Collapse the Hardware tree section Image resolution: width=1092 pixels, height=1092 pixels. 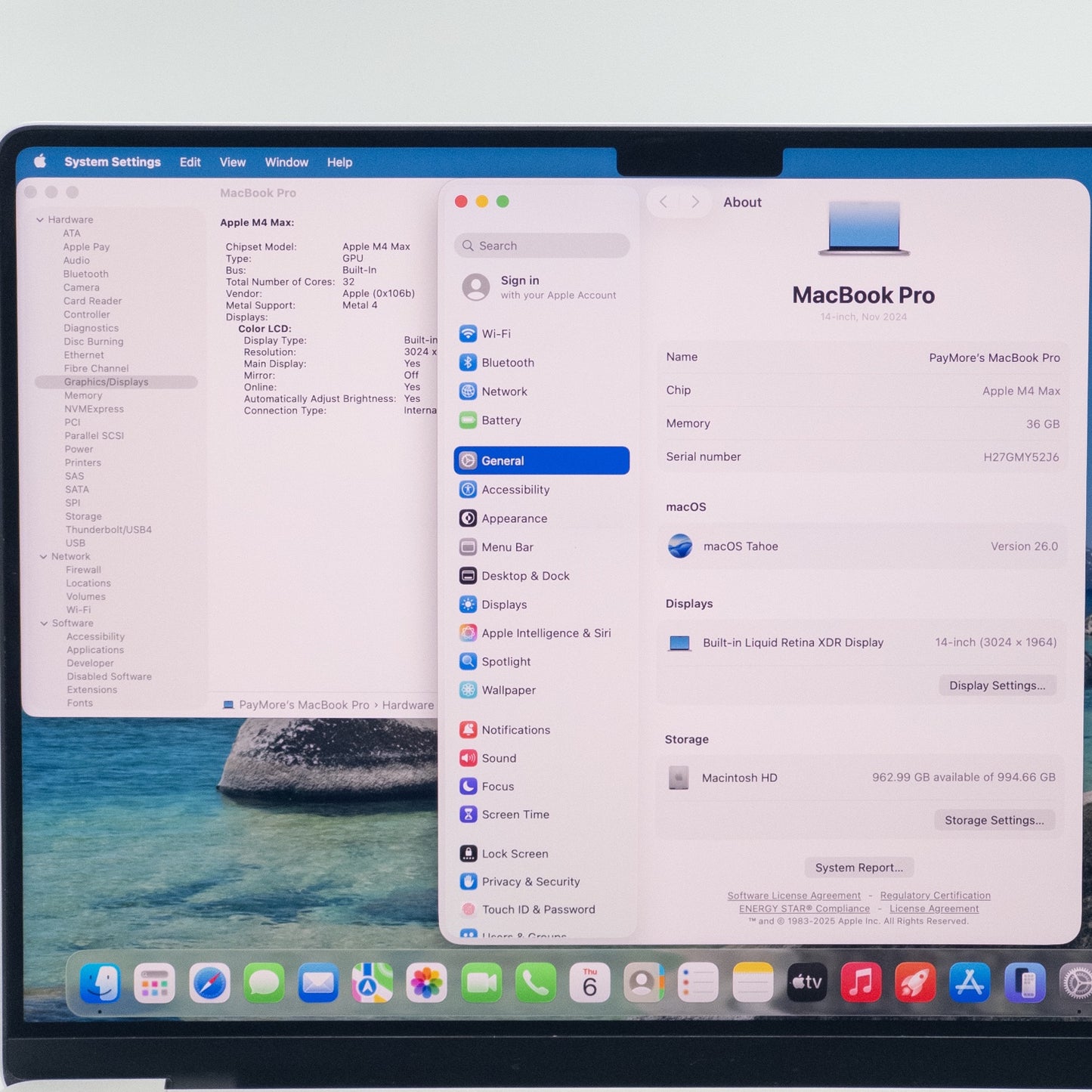click(x=40, y=220)
